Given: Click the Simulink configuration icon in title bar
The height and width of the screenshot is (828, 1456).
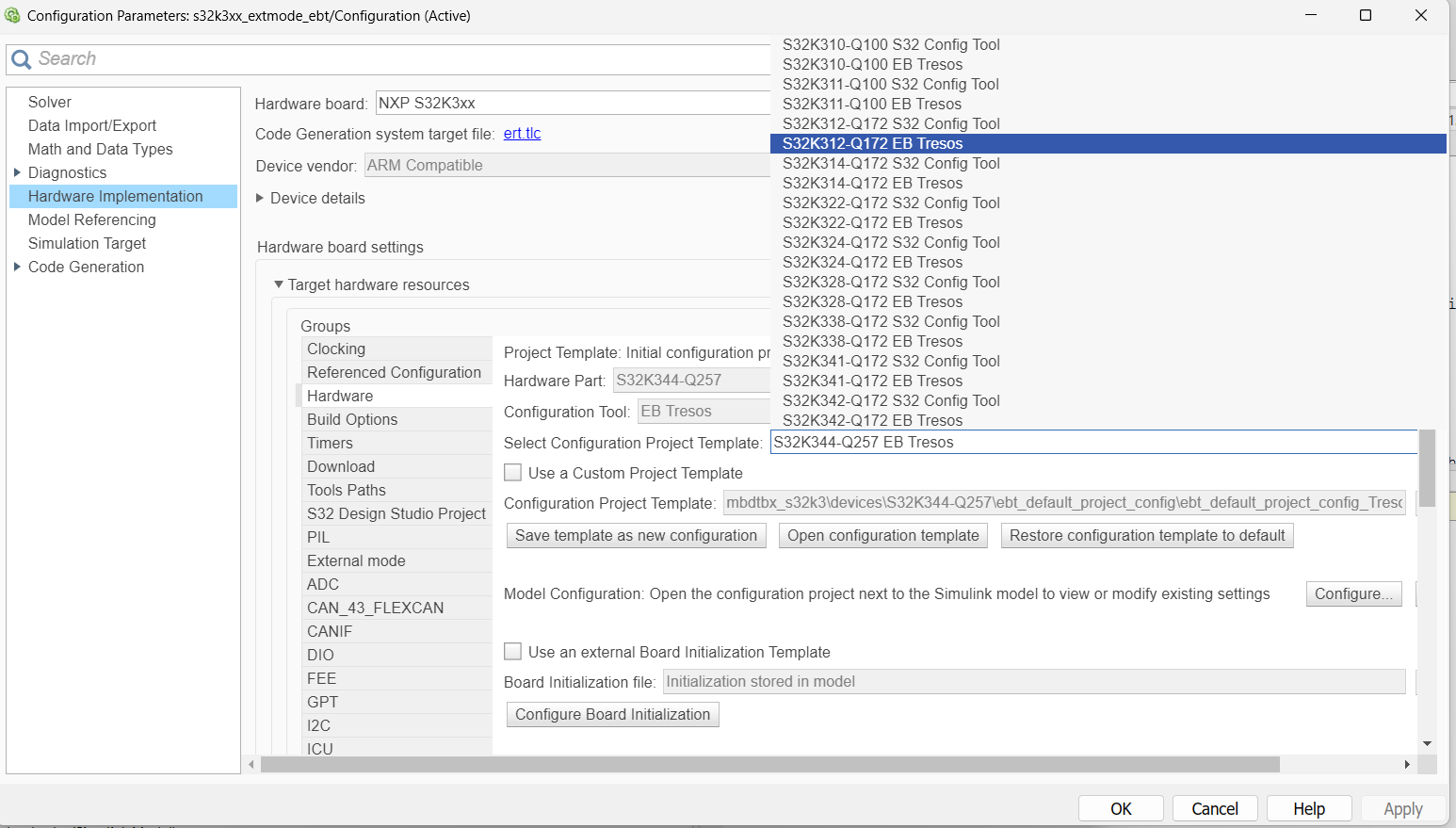Looking at the screenshot, I should pyautogui.click(x=11, y=15).
